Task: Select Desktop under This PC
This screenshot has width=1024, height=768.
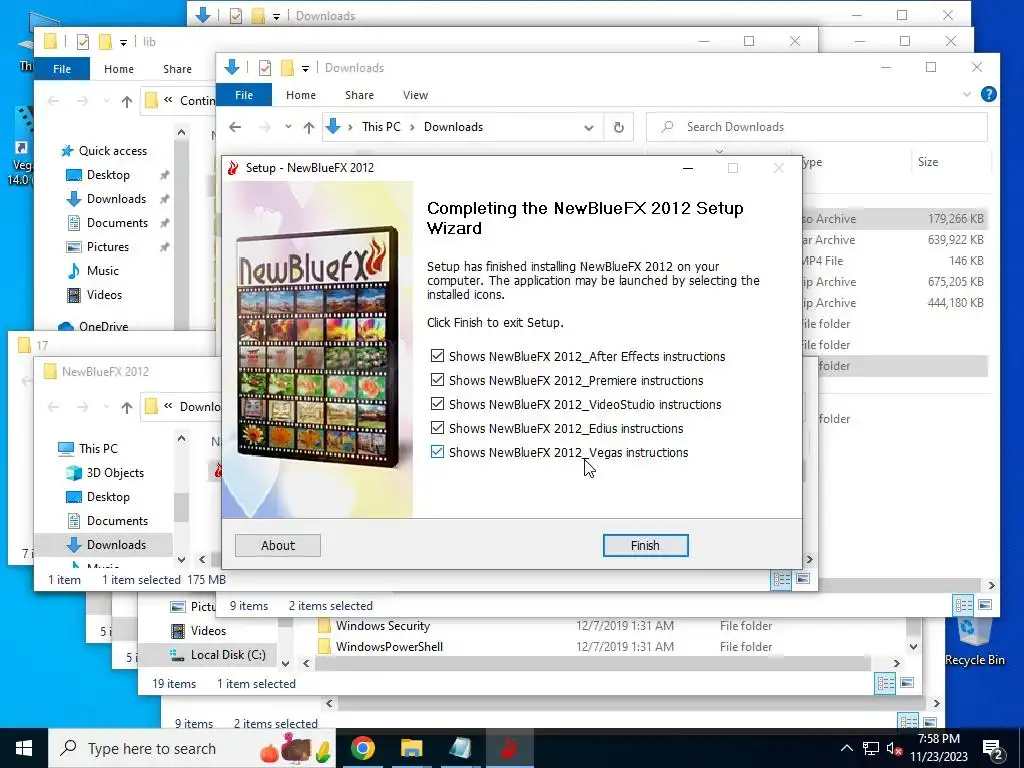Action: click(108, 497)
